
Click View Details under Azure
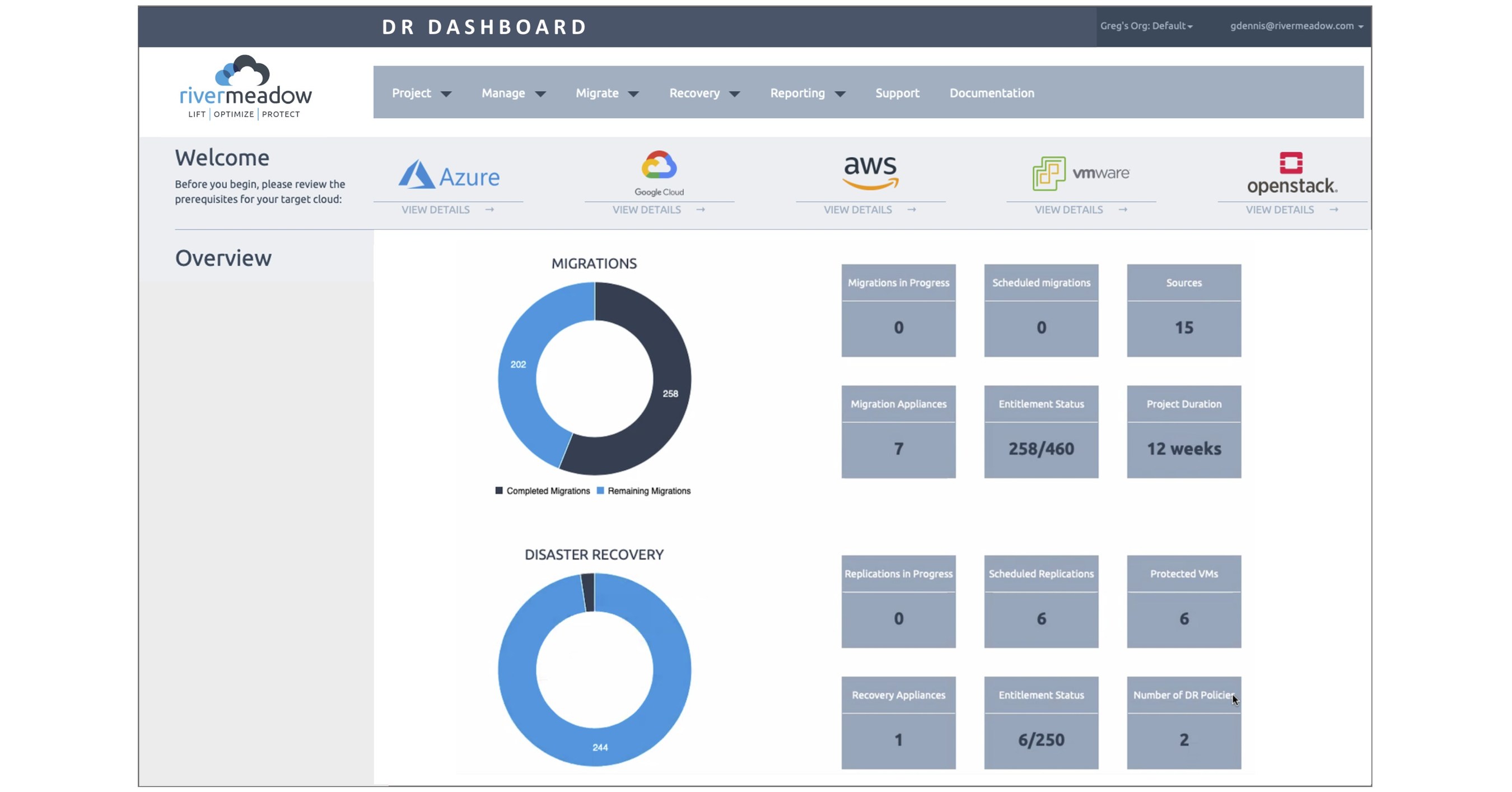pos(436,209)
